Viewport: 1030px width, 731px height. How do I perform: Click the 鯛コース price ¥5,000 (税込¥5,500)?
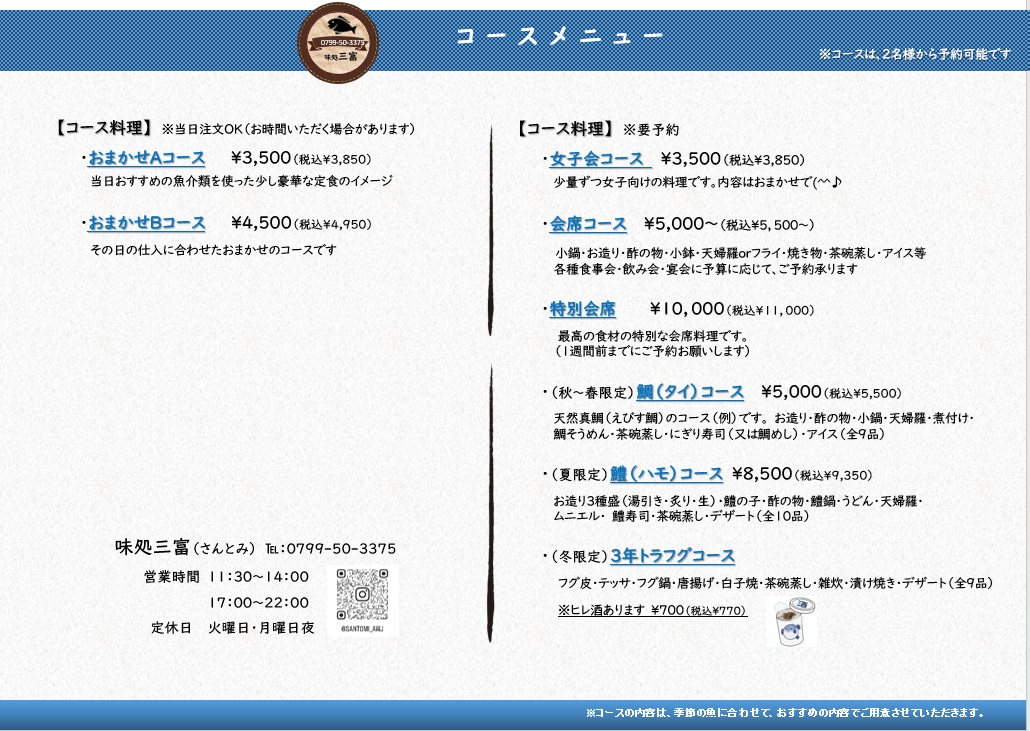(831, 392)
